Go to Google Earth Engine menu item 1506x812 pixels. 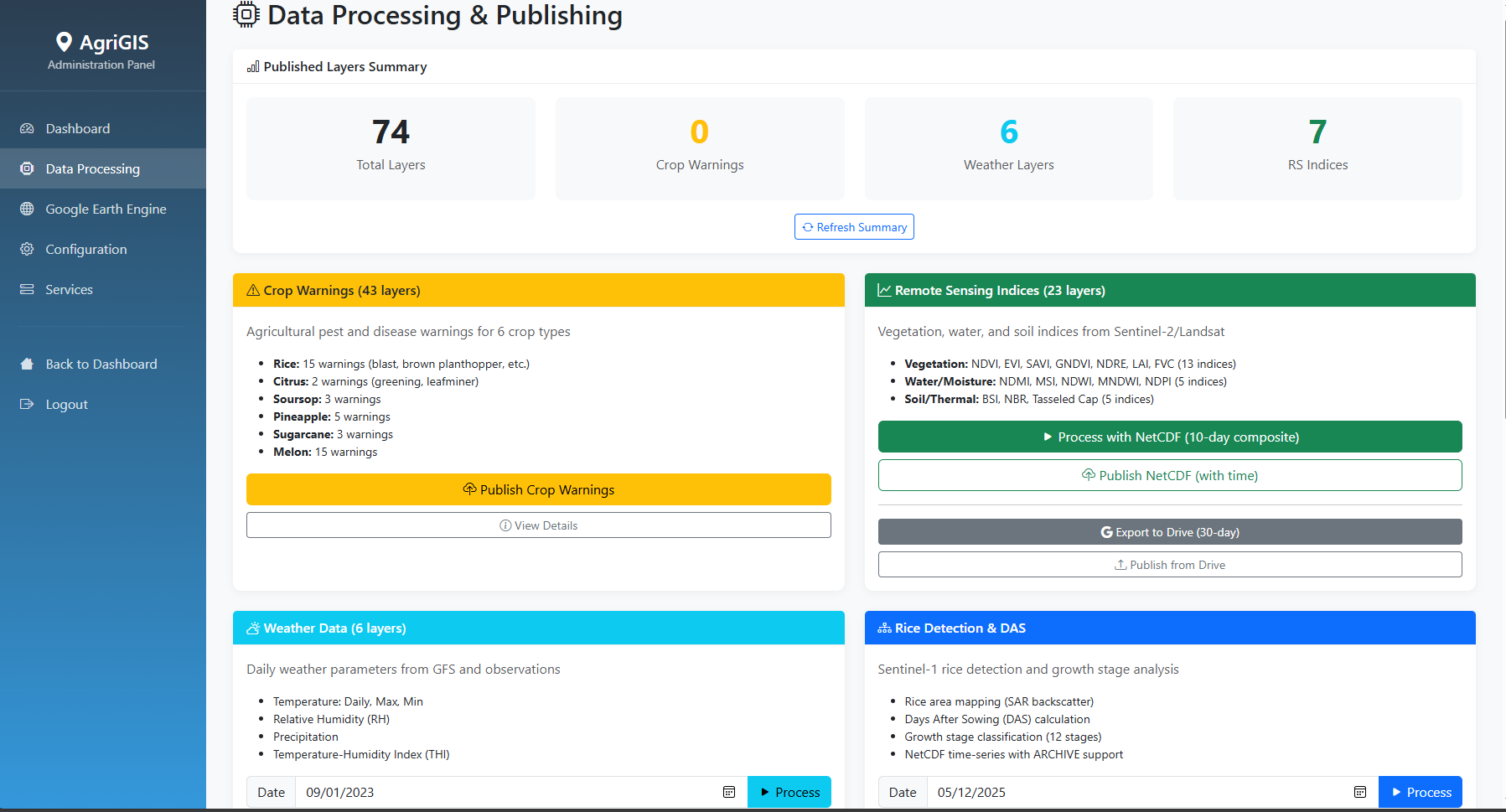coord(106,209)
